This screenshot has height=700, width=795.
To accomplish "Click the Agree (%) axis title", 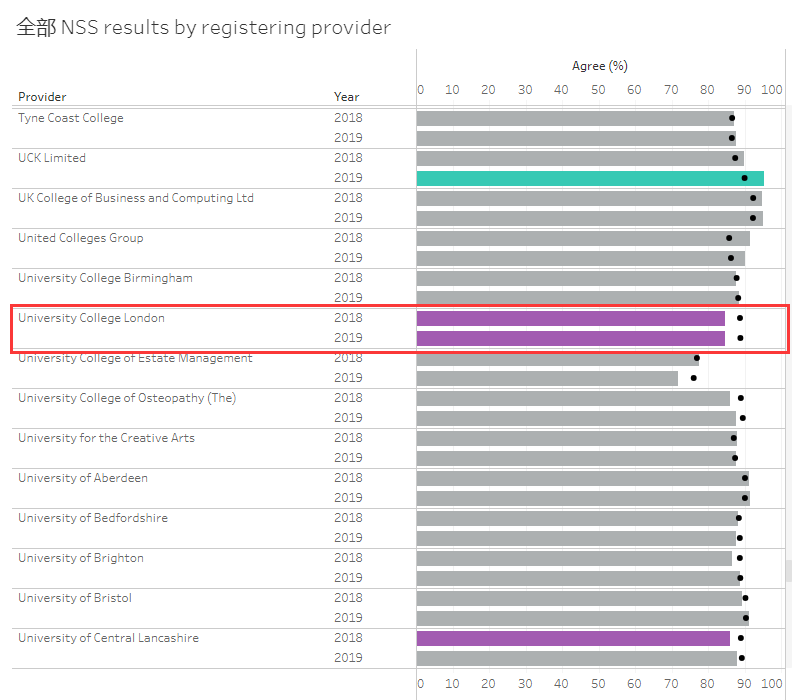I will click(x=599, y=66).
